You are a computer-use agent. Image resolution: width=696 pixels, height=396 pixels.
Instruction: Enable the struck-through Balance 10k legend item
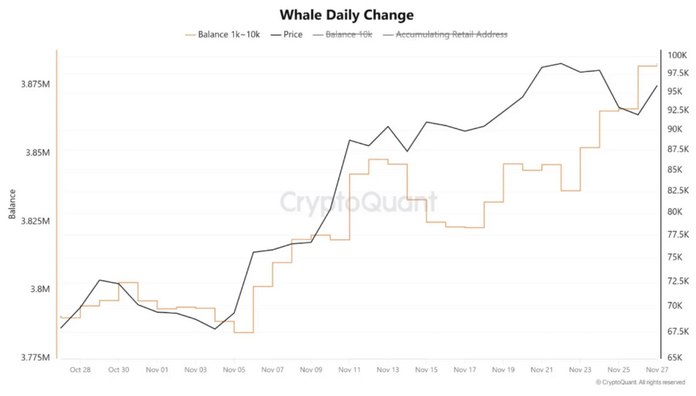(x=343, y=35)
